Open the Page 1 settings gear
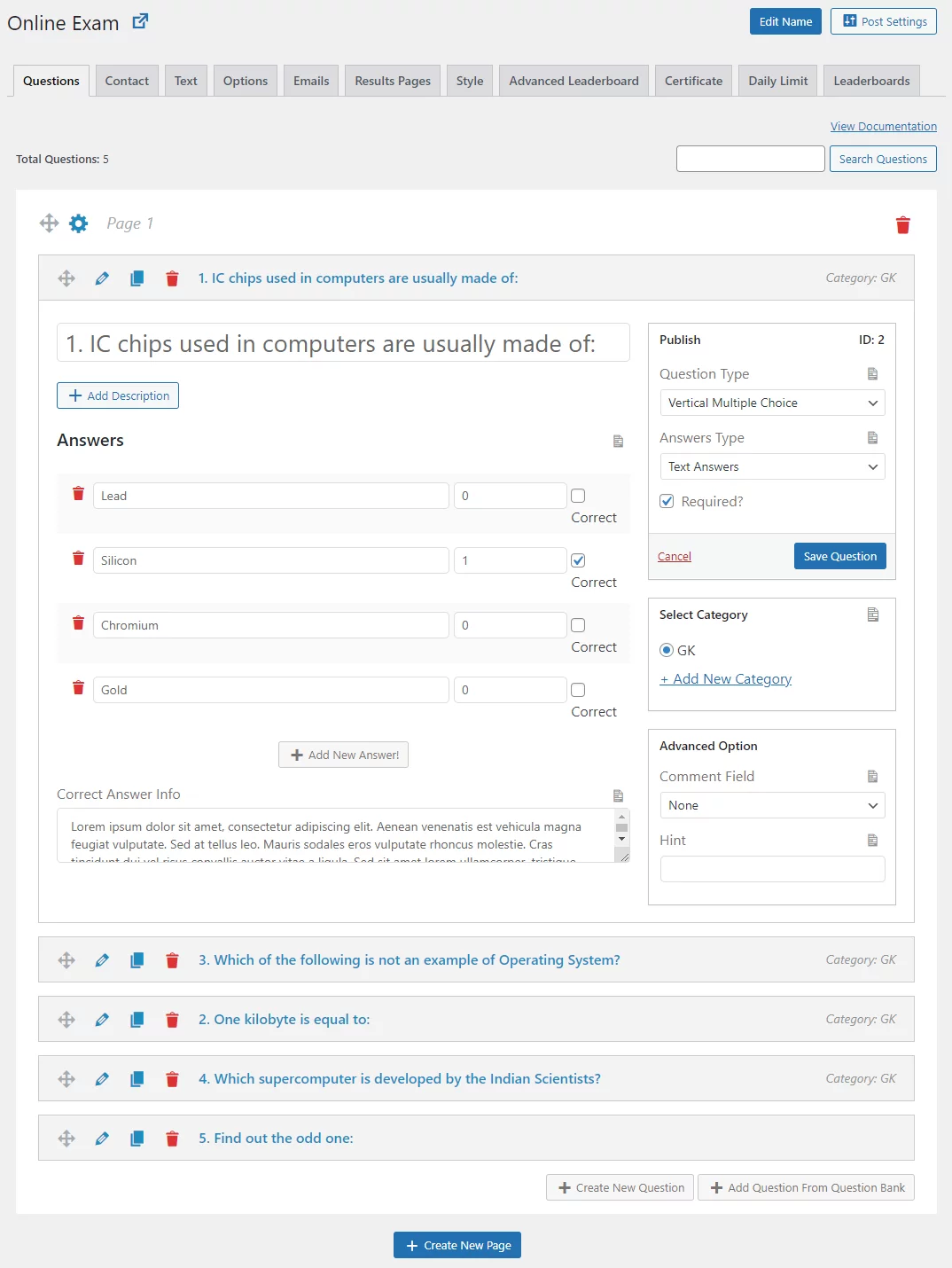 tap(78, 223)
